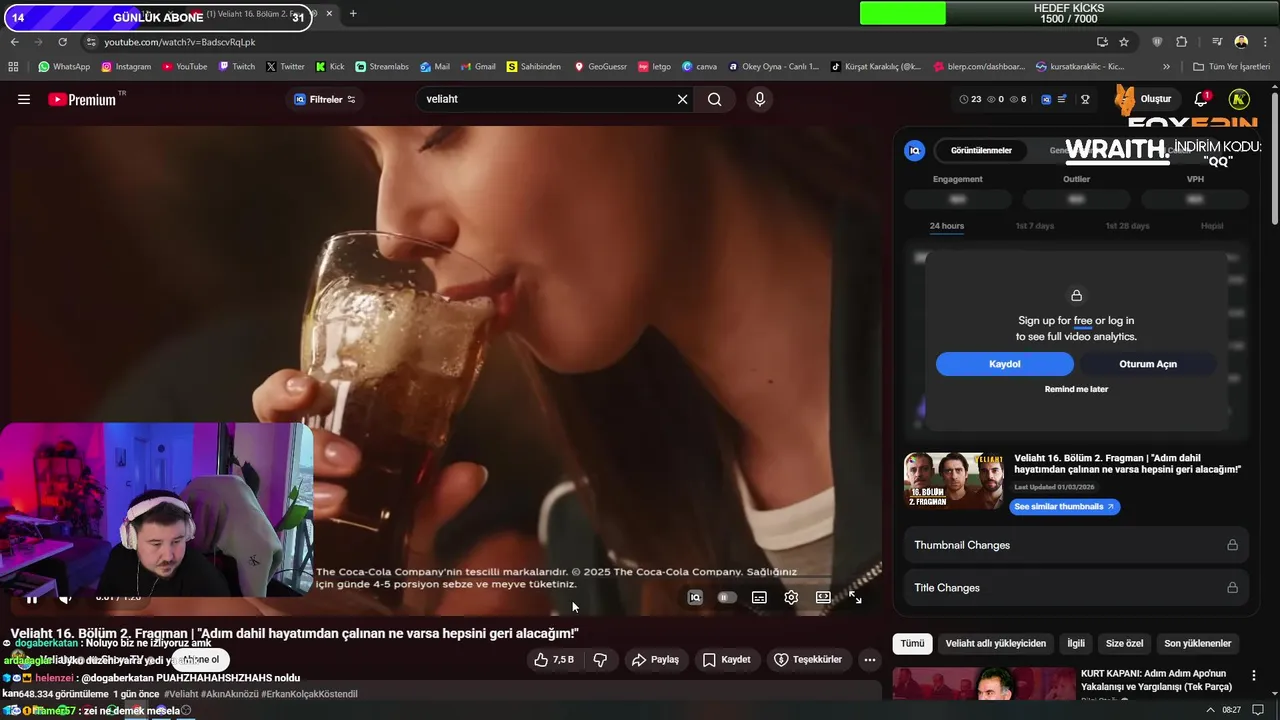Toggle subtitles with the captions icon

[759, 598]
